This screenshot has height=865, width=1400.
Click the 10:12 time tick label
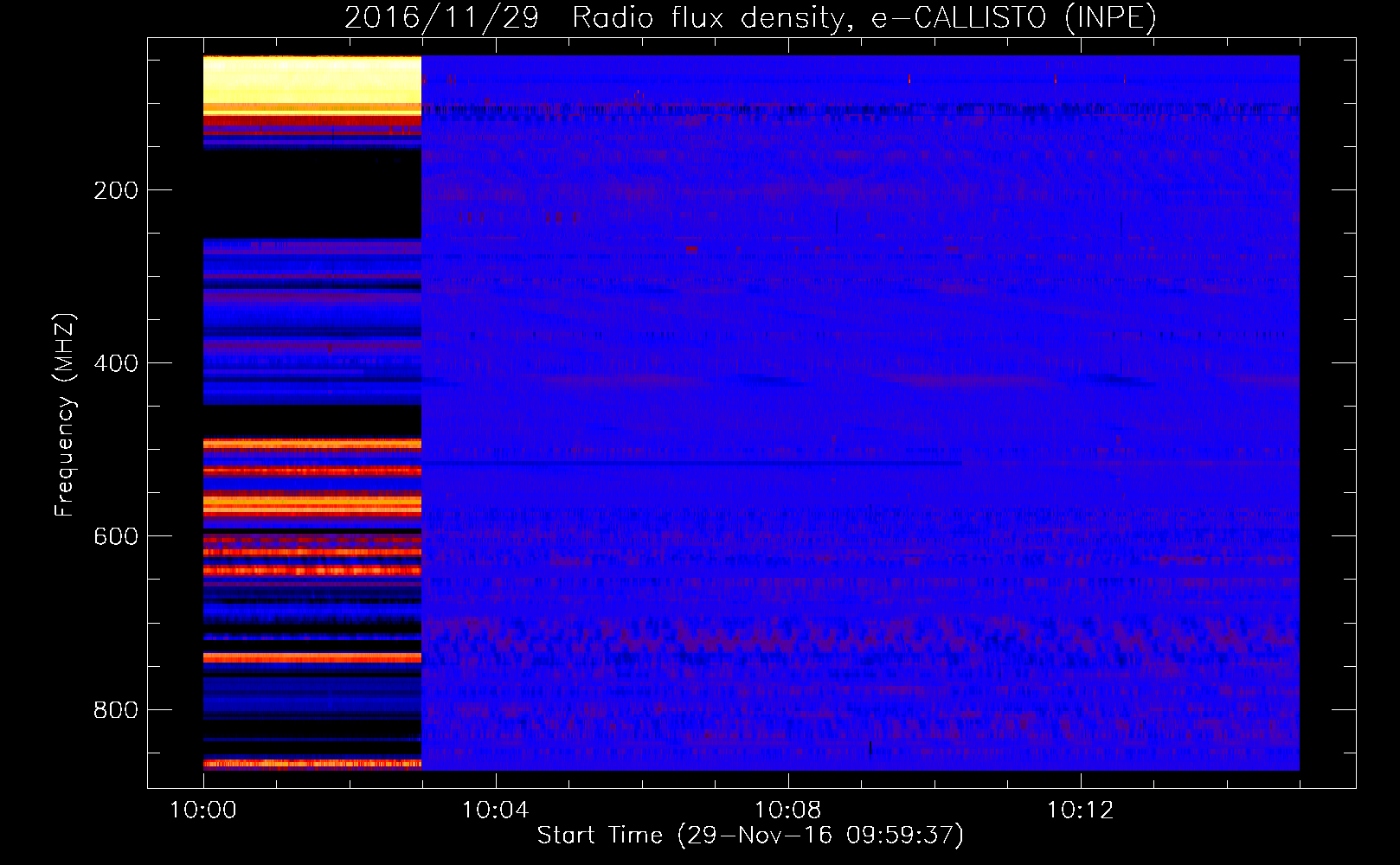(x=1080, y=810)
